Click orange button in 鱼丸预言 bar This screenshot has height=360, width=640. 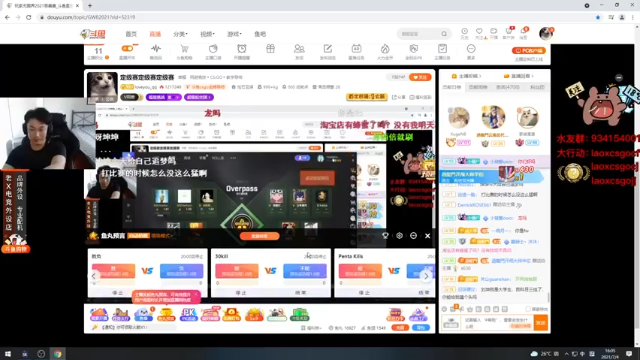coord(260,236)
